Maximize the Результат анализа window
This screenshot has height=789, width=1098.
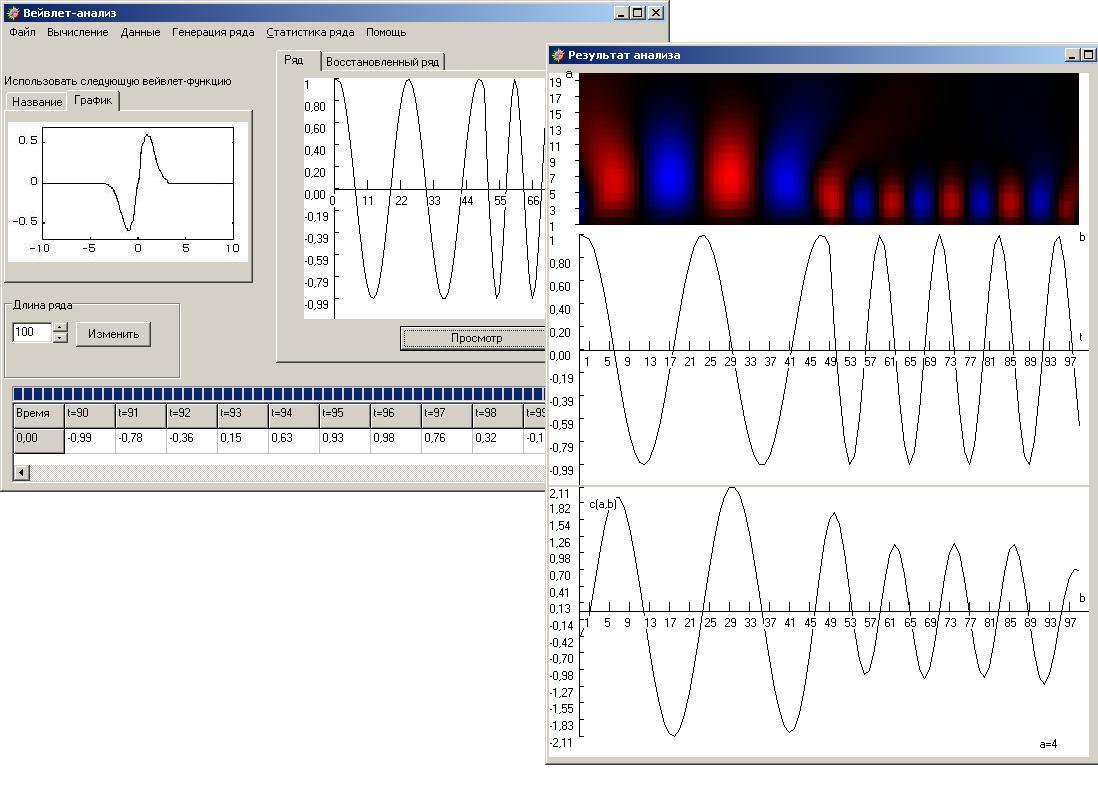coord(1090,55)
